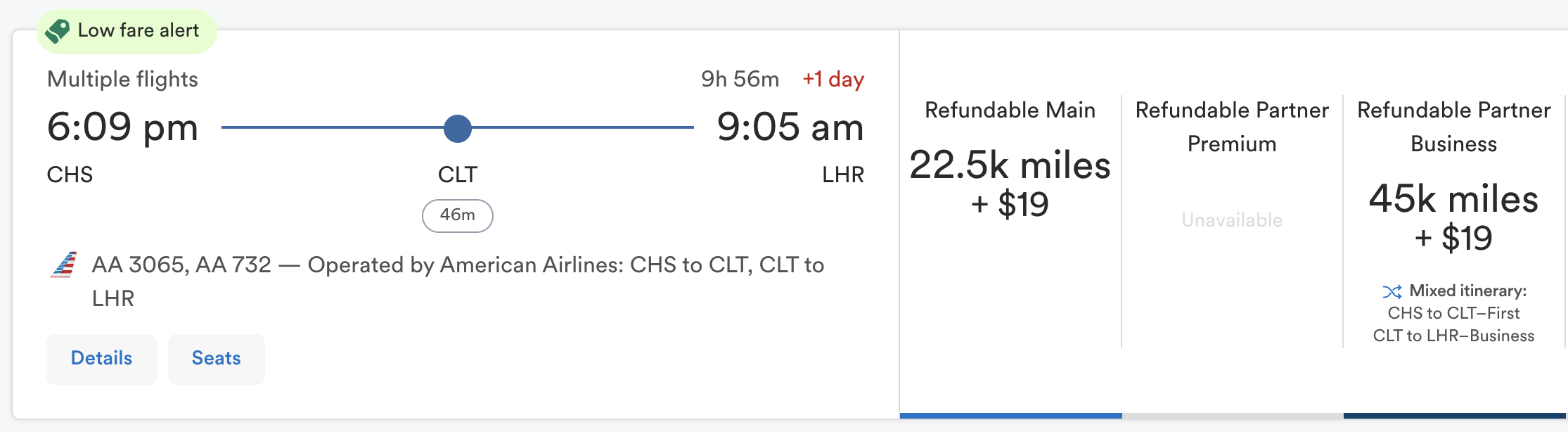Screen dimensions: 1568x432
Task: Click the Multiple flights label
Action: pos(122,80)
